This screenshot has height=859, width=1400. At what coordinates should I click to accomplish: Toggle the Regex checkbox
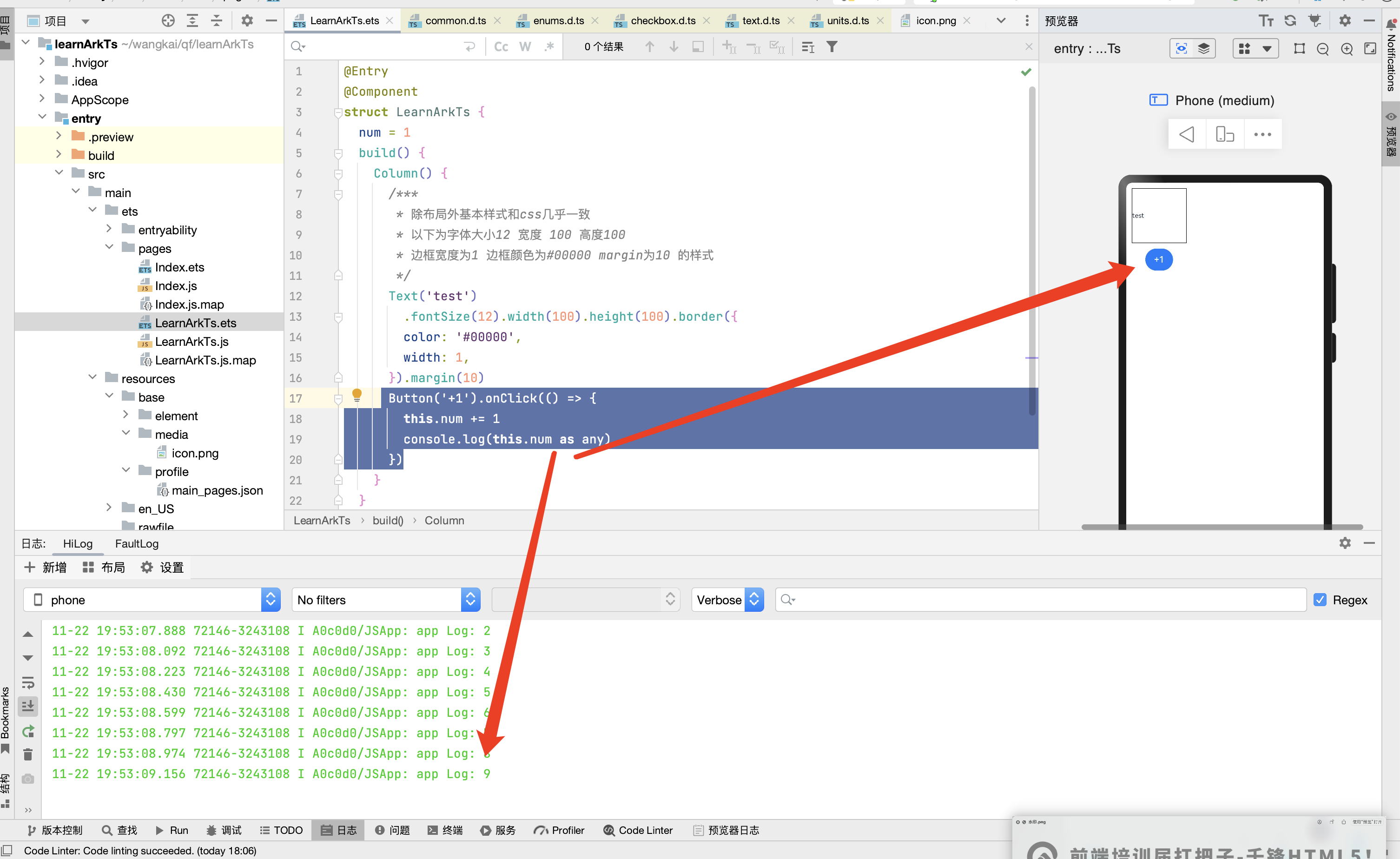click(1320, 600)
